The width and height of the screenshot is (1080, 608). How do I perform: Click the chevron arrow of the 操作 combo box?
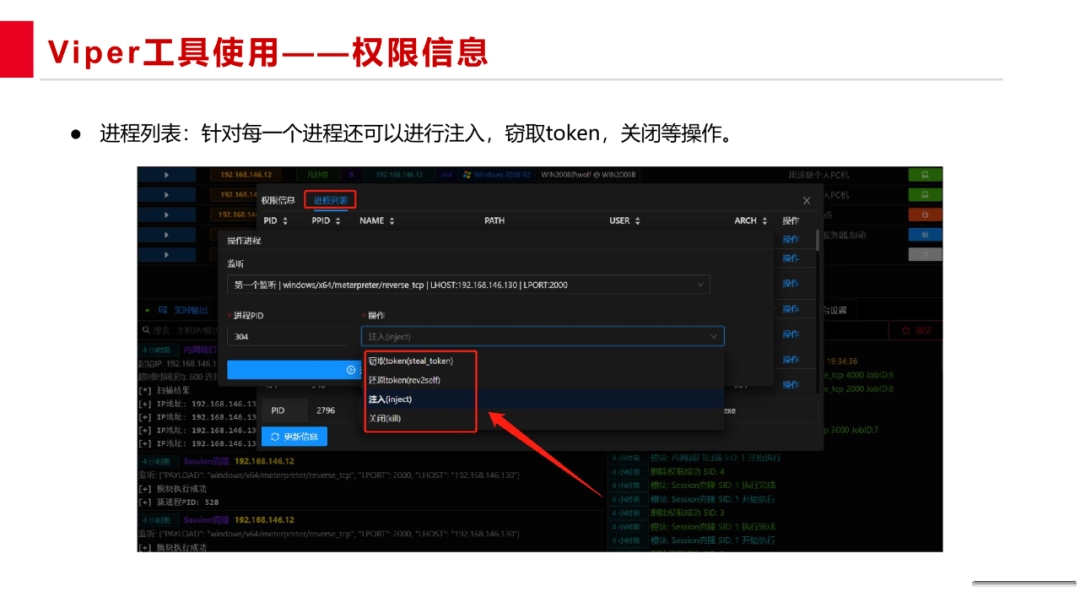[714, 337]
